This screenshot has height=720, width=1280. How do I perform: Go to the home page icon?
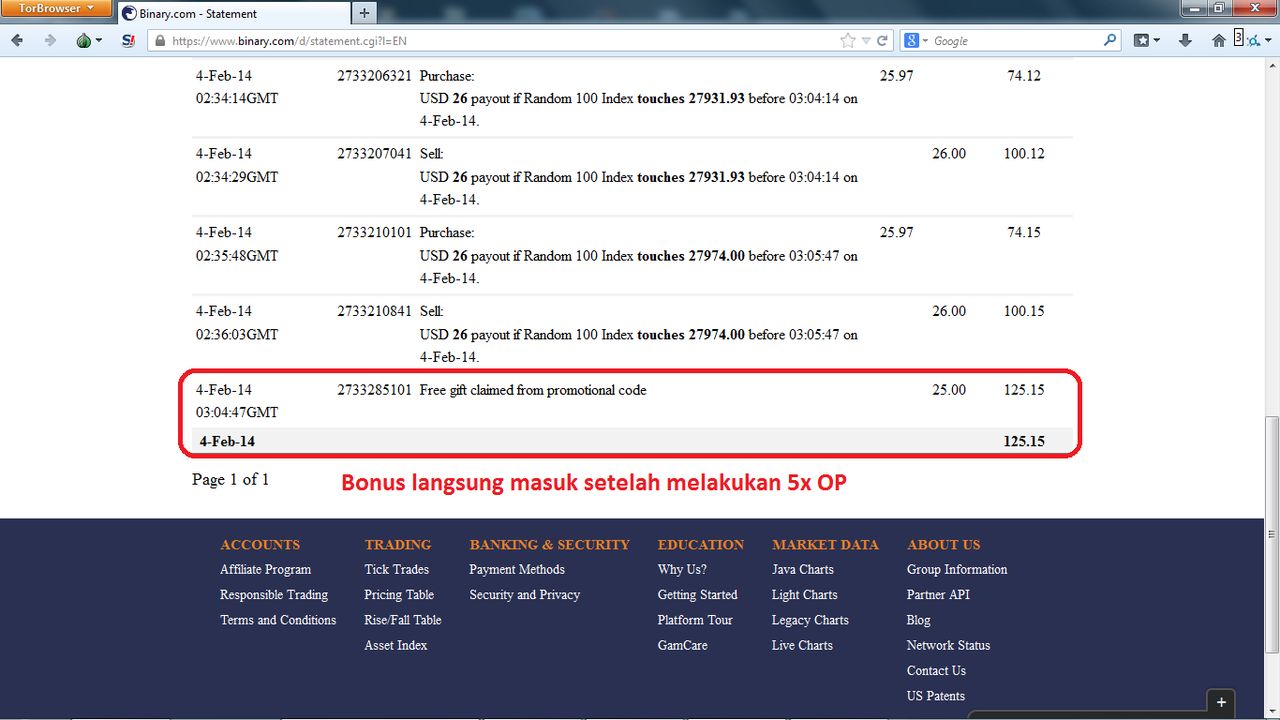coord(1218,41)
